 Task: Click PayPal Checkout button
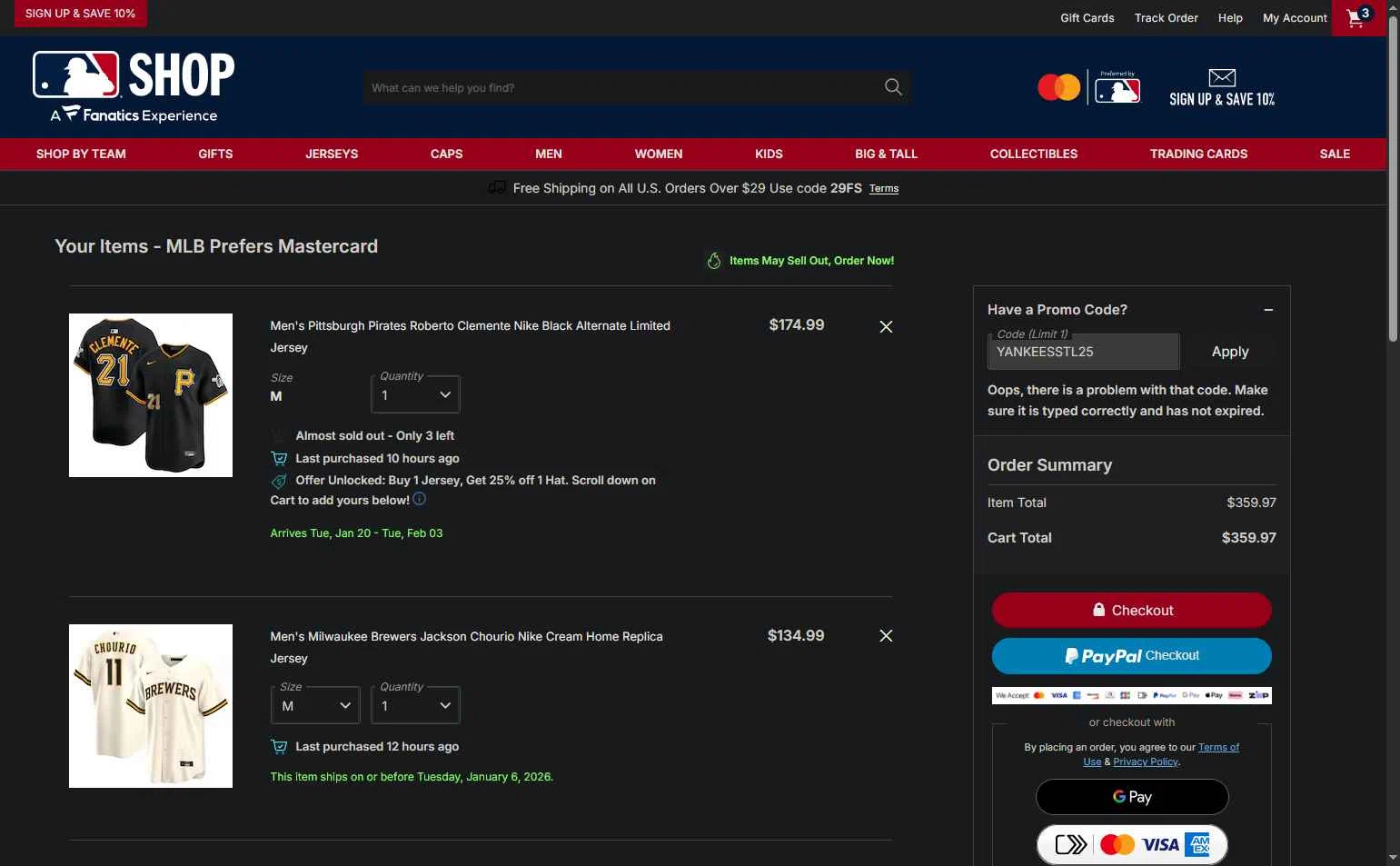pos(1131,656)
